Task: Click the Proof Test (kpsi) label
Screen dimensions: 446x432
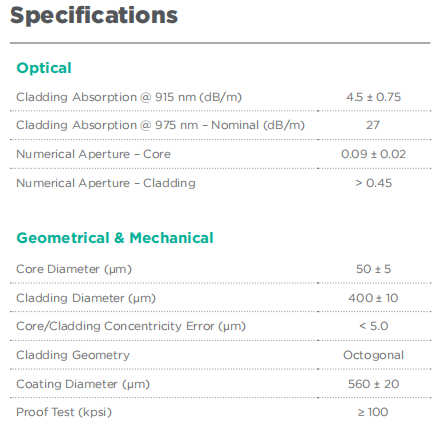Action: [64, 412]
